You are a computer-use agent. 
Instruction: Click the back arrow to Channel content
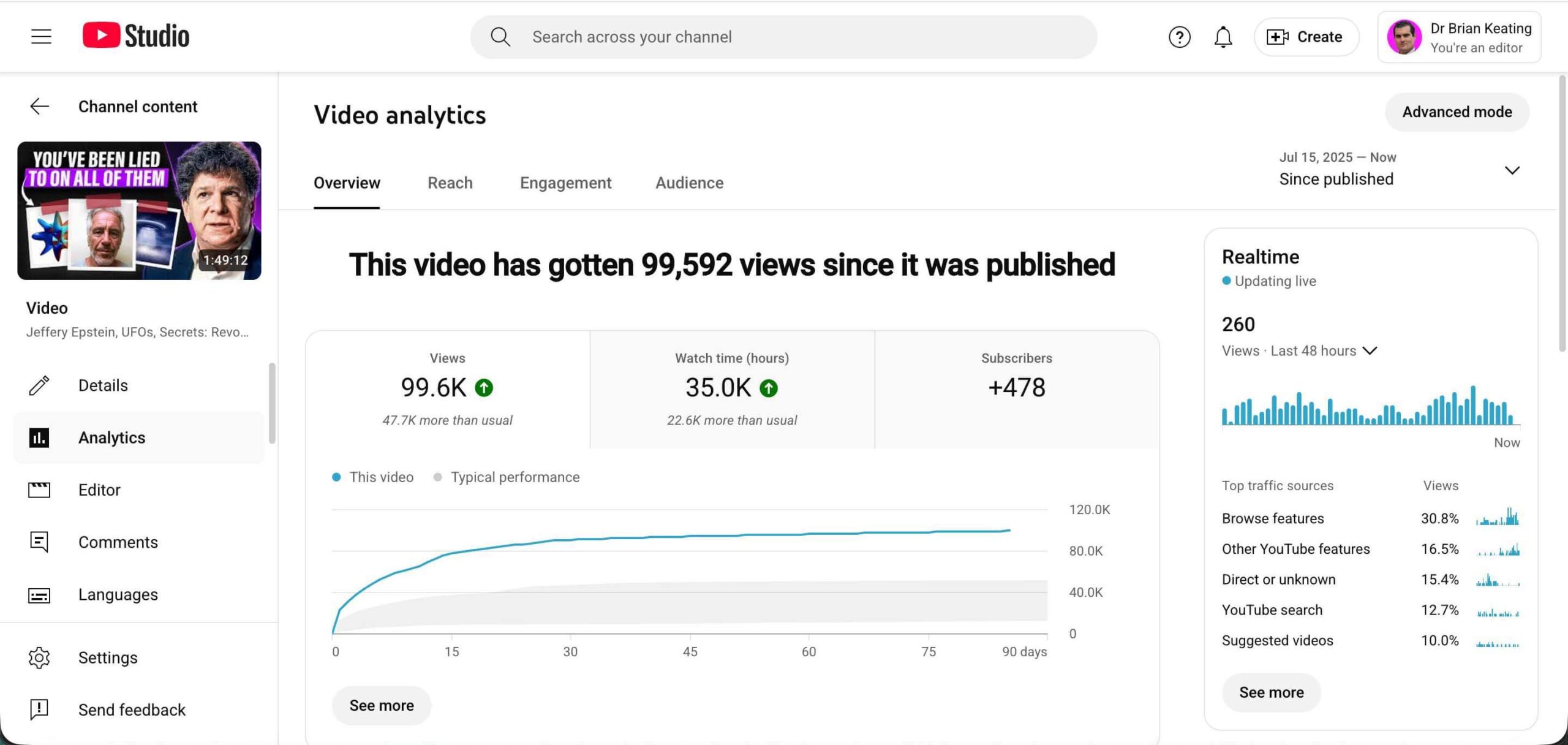(x=40, y=107)
